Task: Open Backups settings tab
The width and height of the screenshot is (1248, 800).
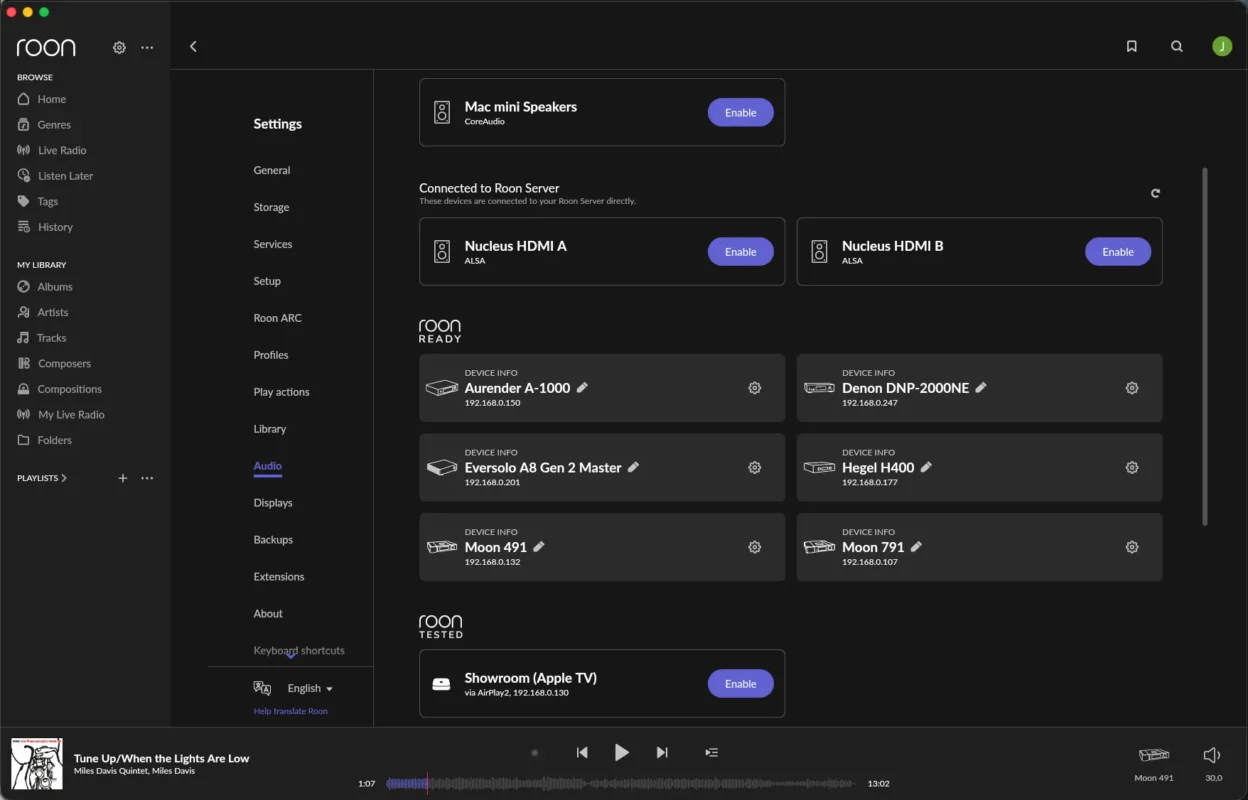Action: pyautogui.click(x=273, y=540)
